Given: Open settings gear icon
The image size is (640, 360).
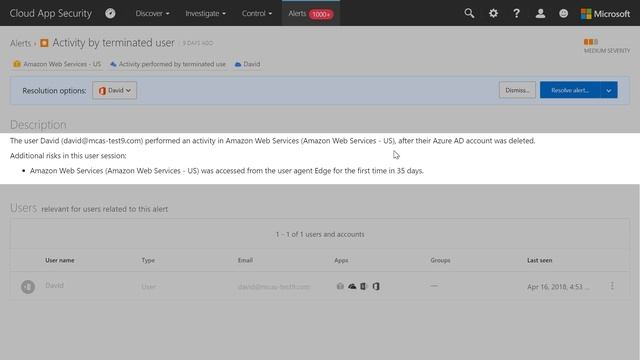Looking at the screenshot, I should click(x=493, y=13).
